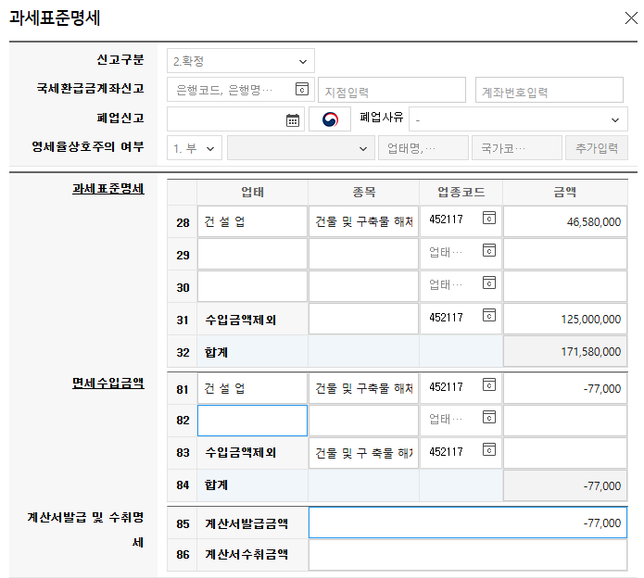Click the 지점입력 branch input field
This screenshot has width=644, height=578.
[x=392, y=91]
